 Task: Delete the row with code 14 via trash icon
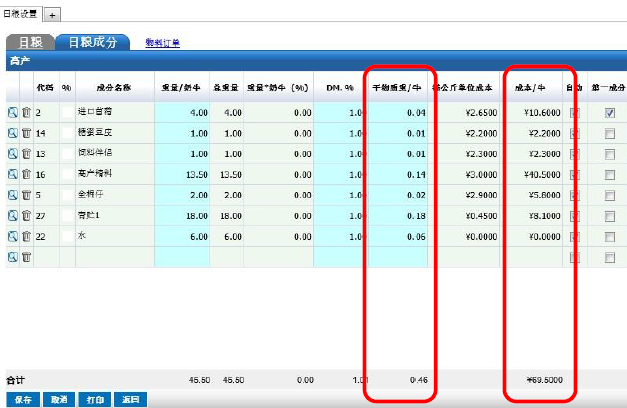click(x=27, y=133)
